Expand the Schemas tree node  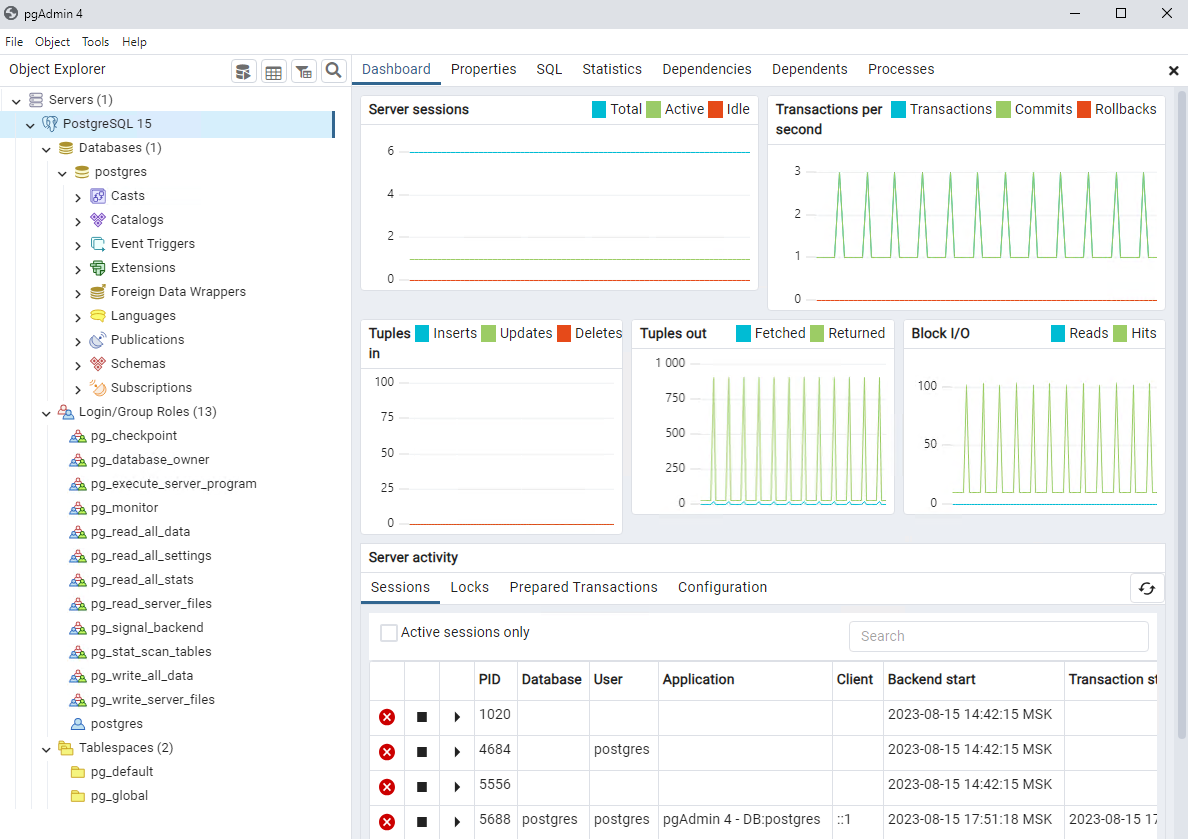(x=78, y=363)
